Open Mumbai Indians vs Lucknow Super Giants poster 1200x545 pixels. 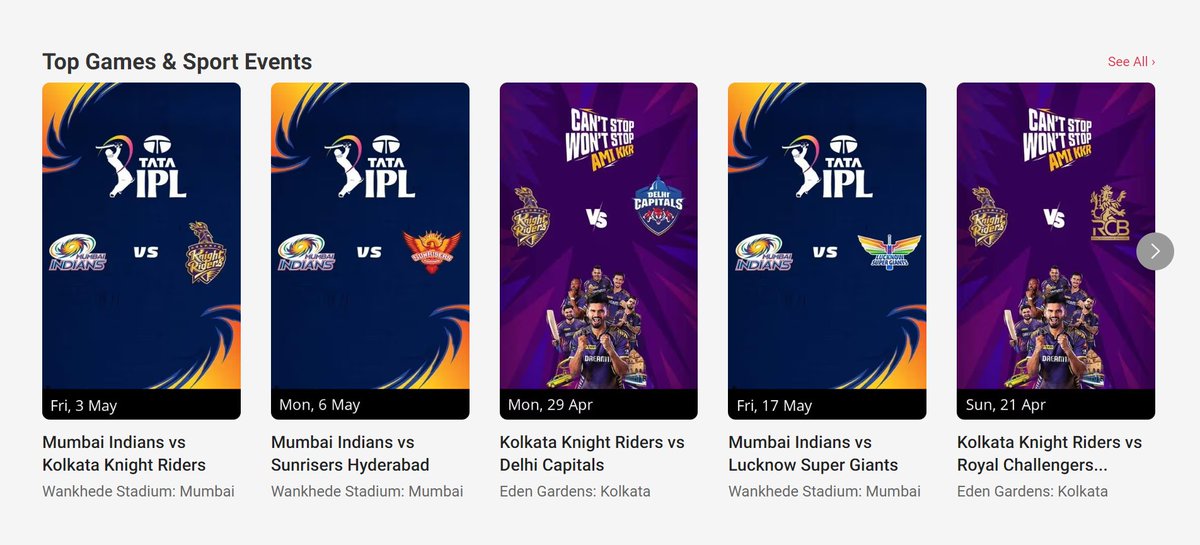[x=827, y=251]
